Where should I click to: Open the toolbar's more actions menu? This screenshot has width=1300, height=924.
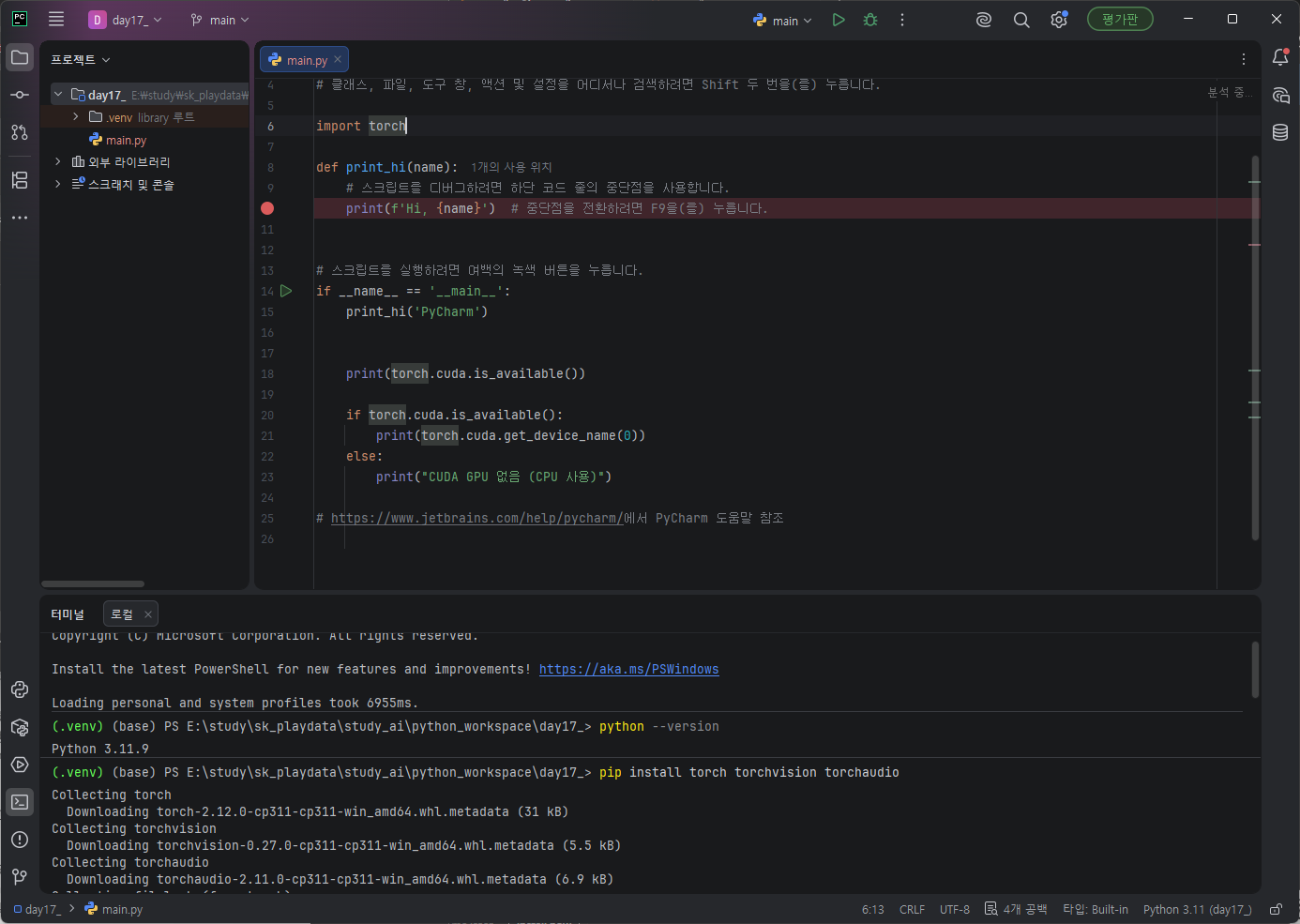point(902,20)
